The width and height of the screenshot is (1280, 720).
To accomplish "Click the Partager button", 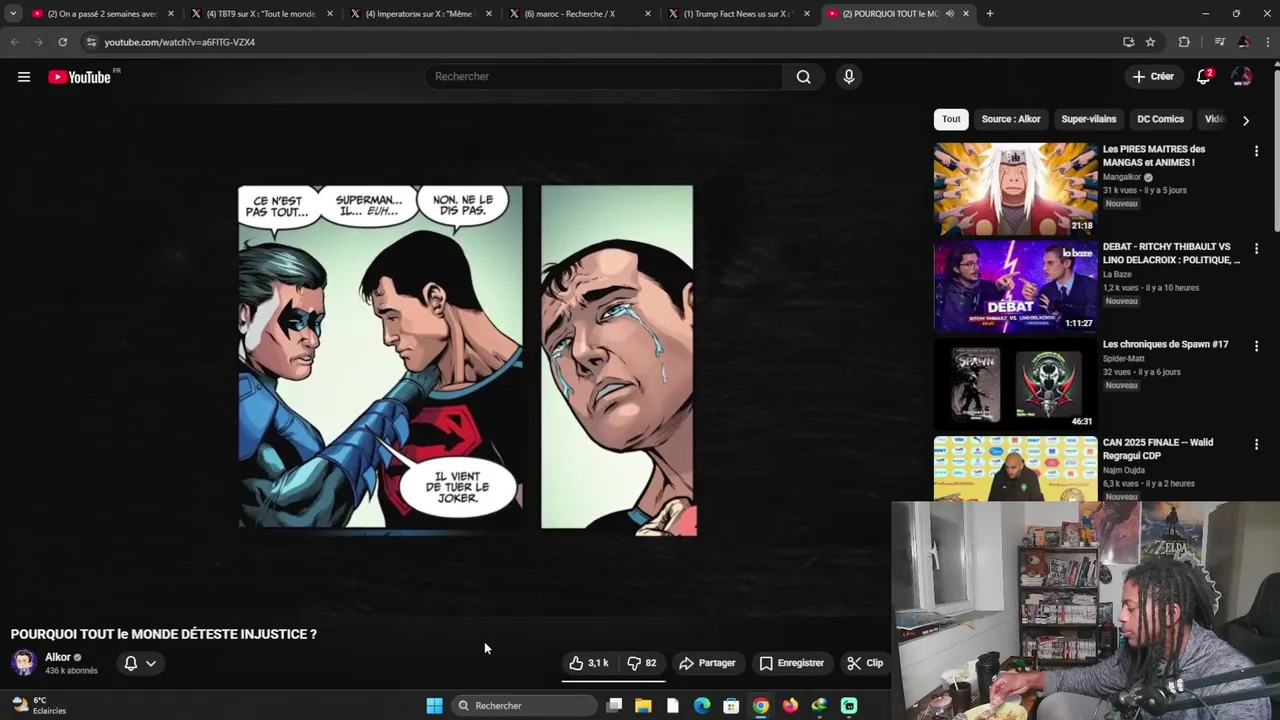I will (707, 663).
